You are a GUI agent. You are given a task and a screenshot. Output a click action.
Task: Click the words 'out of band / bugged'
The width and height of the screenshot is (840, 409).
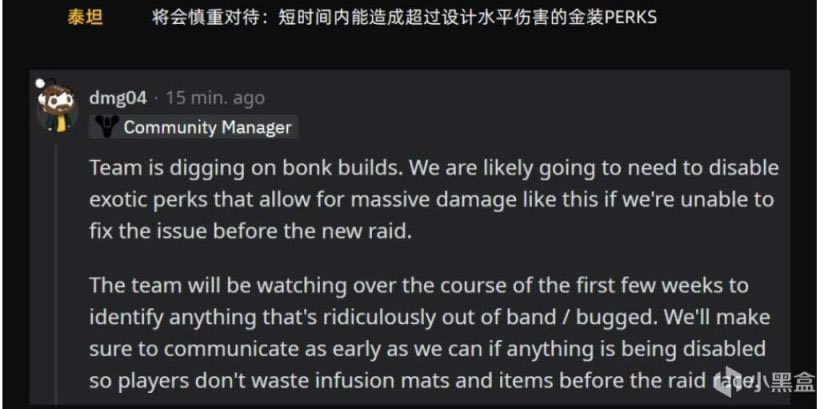coord(549,317)
